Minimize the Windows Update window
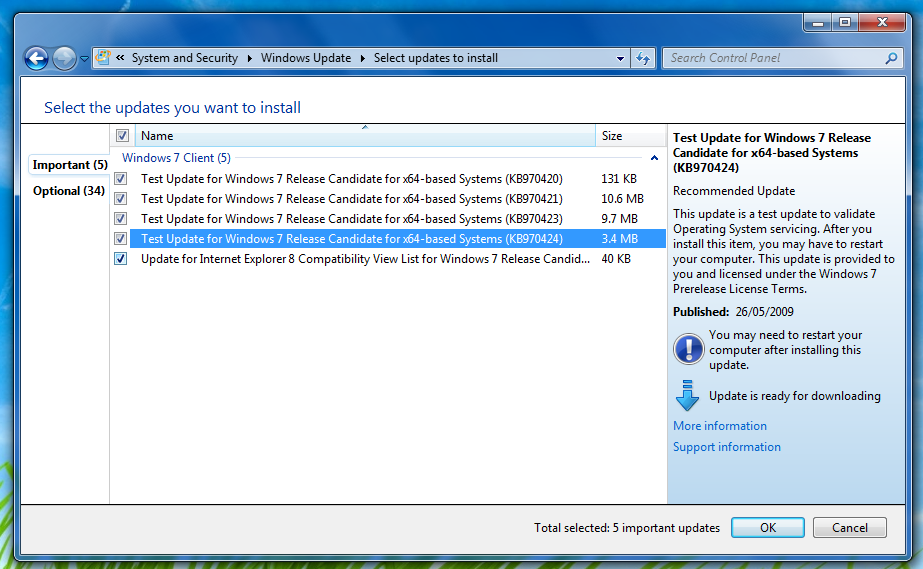 tap(818, 22)
